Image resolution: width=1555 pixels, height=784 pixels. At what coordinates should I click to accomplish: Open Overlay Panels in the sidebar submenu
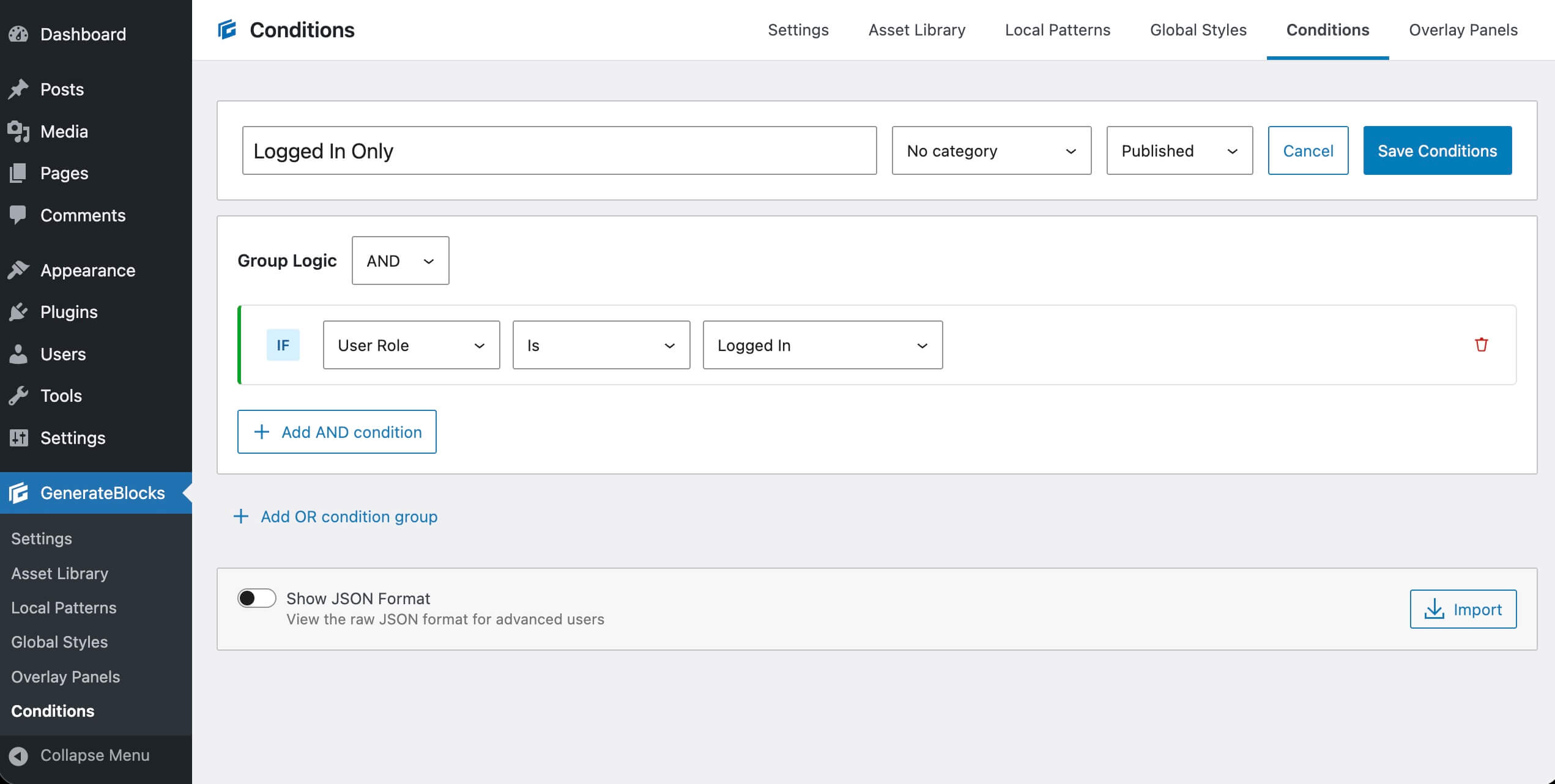(65, 676)
